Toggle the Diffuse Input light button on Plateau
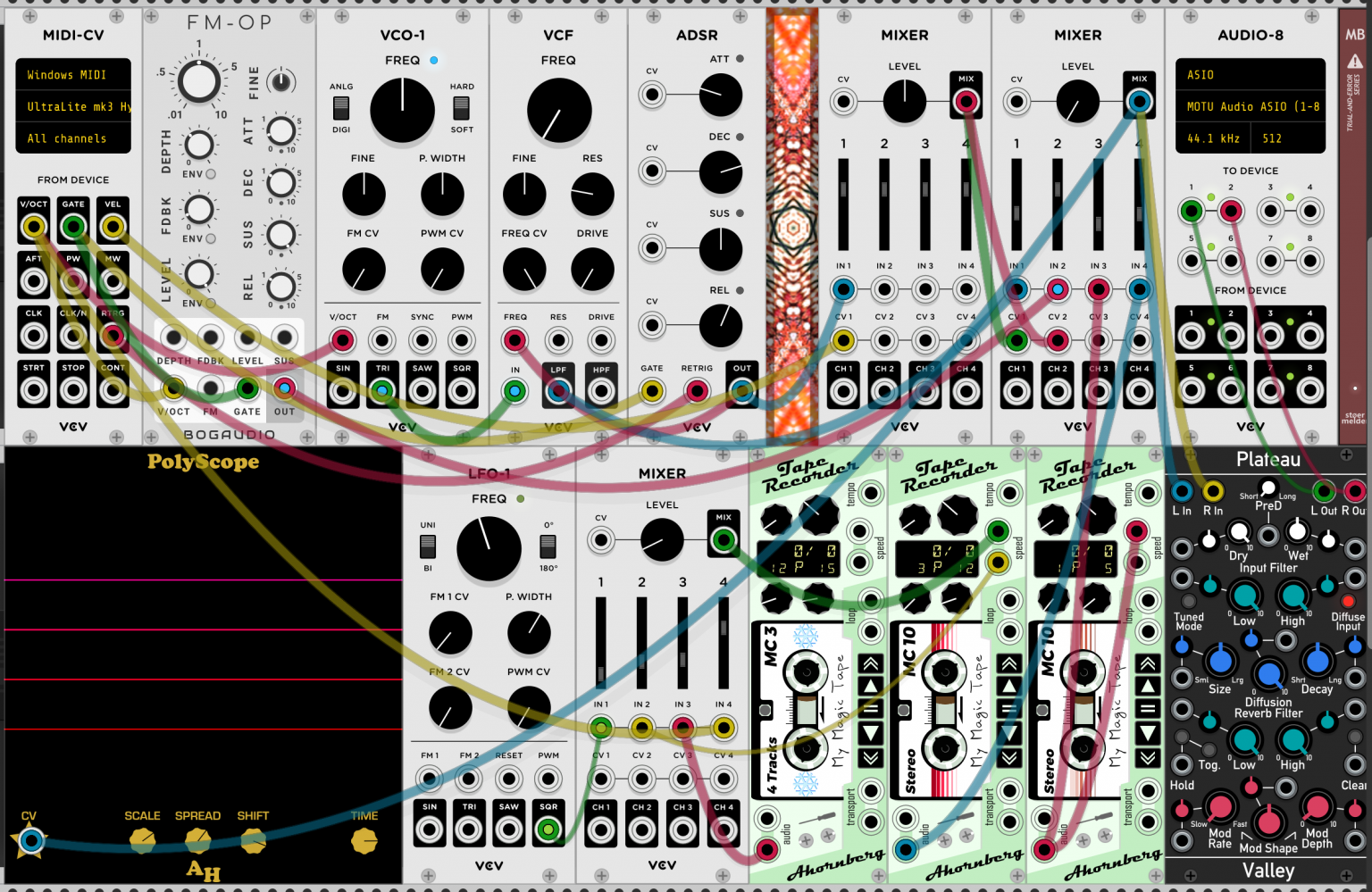The height and width of the screenshot is (892, 1372). click(1348, 601)
